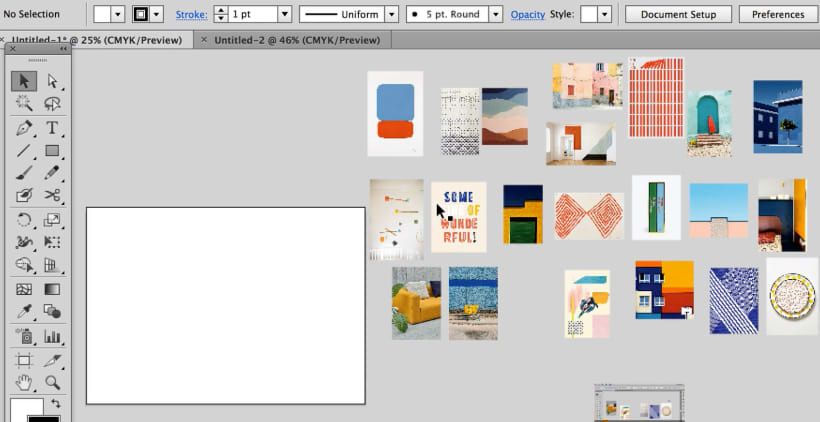Select the Rotate tool
This screenshot has width=820, height=422.
pos(24,220)
